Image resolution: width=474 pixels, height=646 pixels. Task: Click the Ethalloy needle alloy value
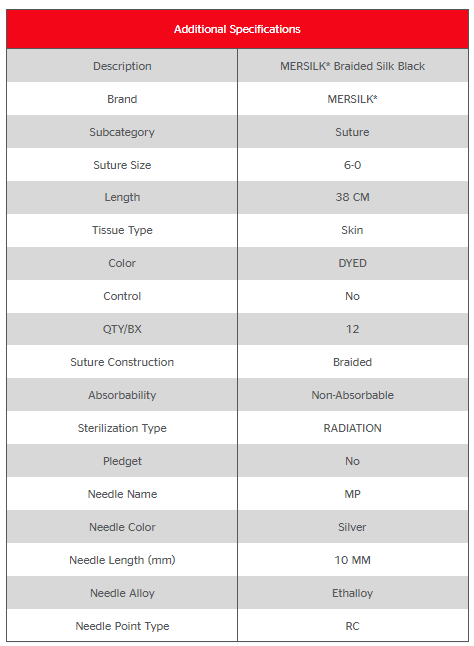pos(353,593)
